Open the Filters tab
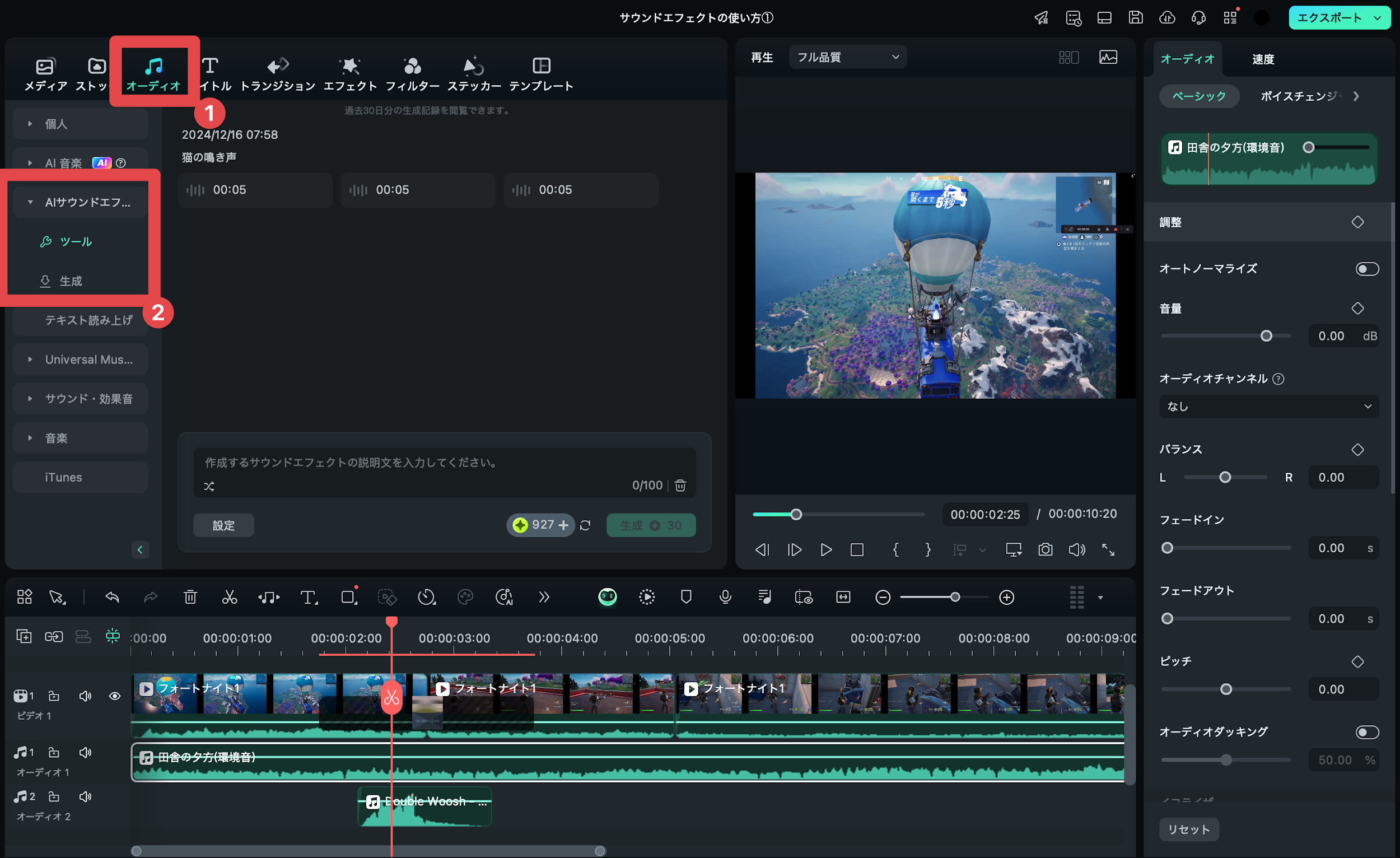 coord(413,74)
